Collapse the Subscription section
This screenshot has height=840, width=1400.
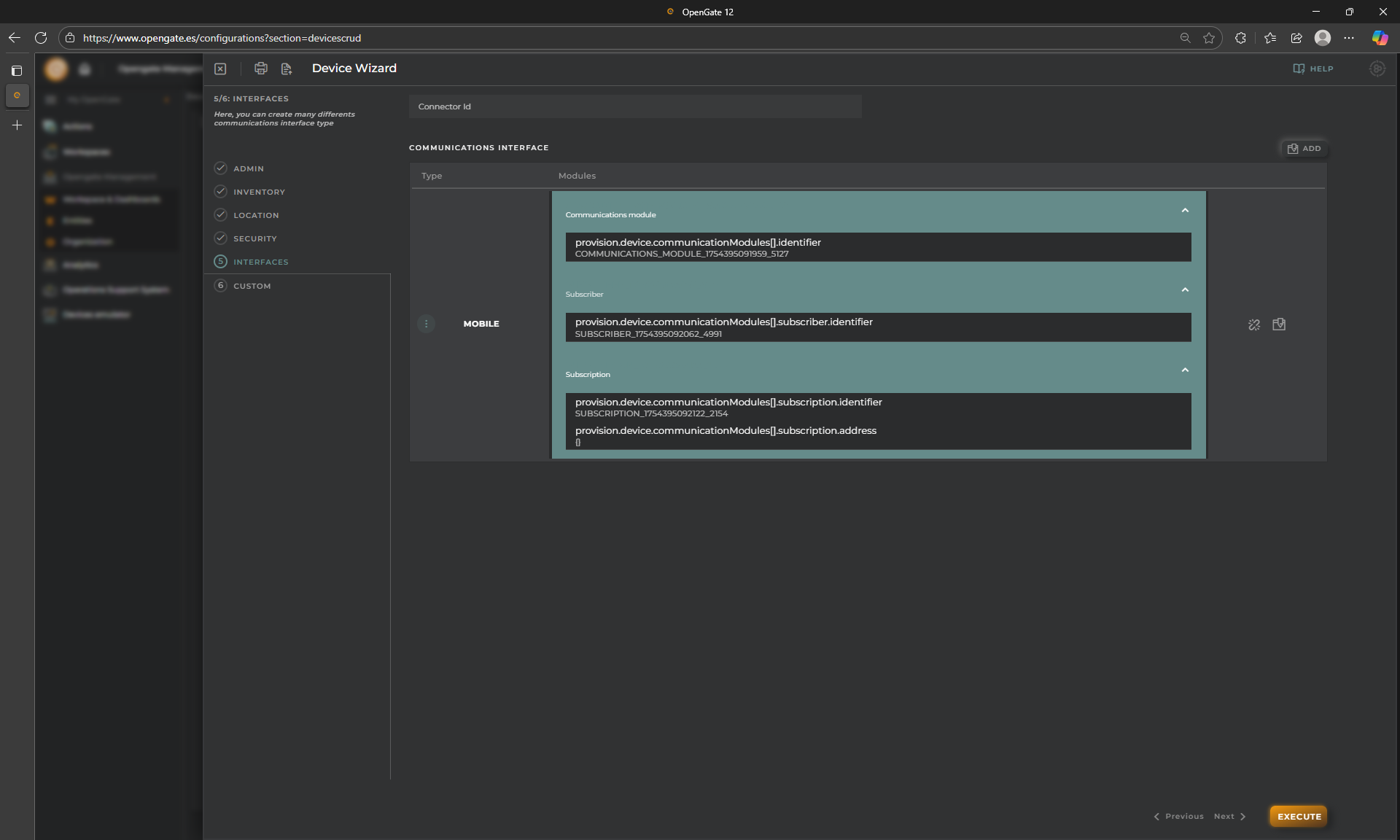(1185, 370)
